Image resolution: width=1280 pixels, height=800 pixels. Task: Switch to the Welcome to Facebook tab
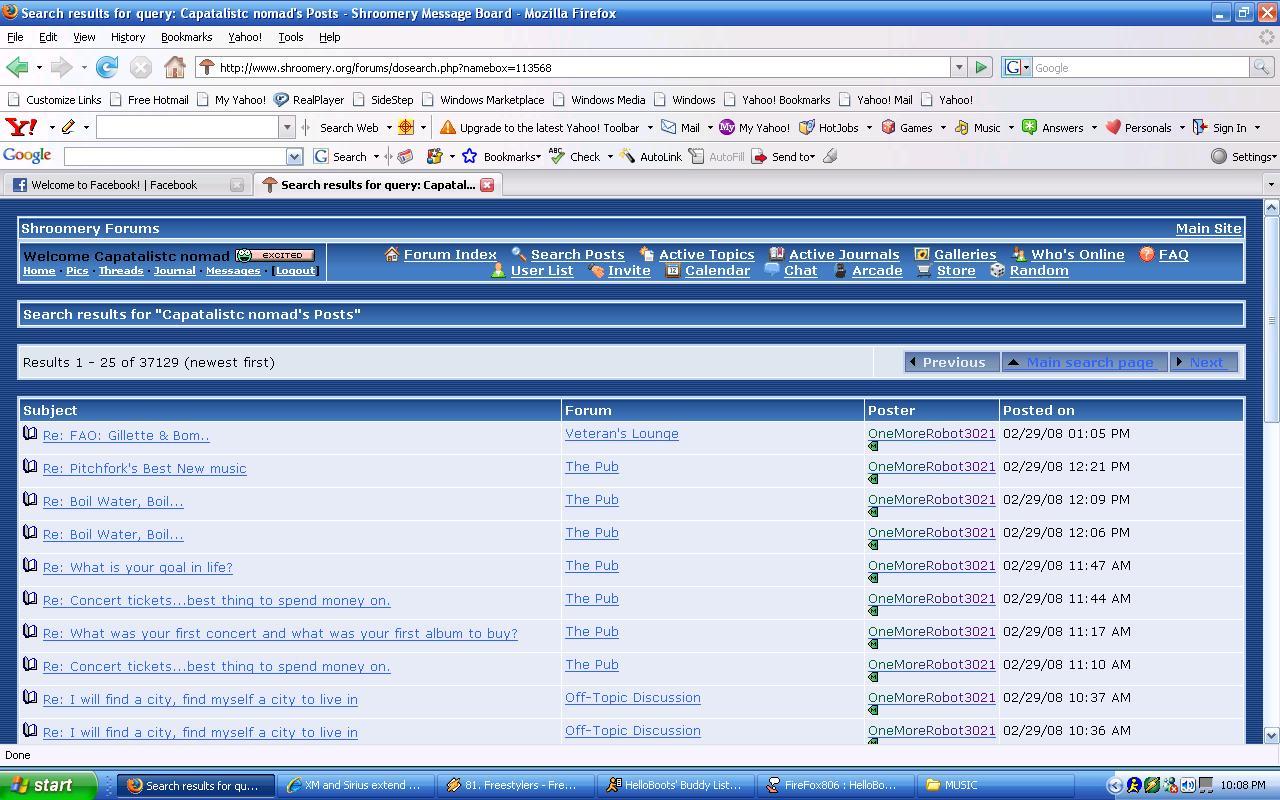126,185
